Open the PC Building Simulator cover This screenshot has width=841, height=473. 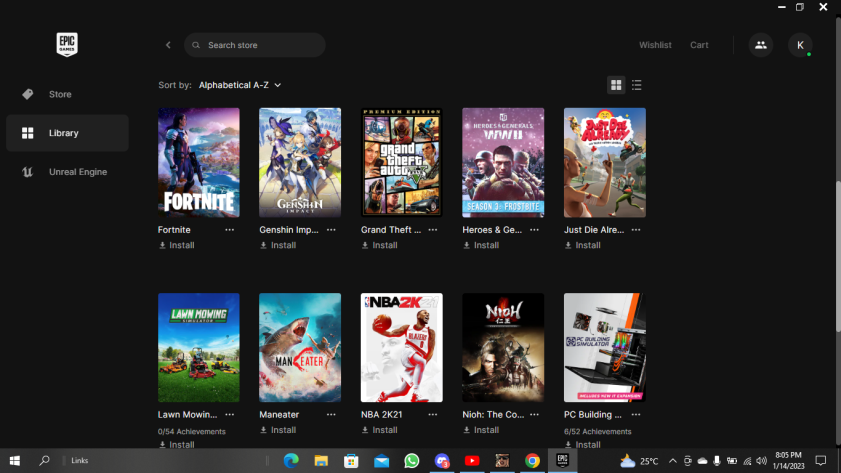point(604,348)
